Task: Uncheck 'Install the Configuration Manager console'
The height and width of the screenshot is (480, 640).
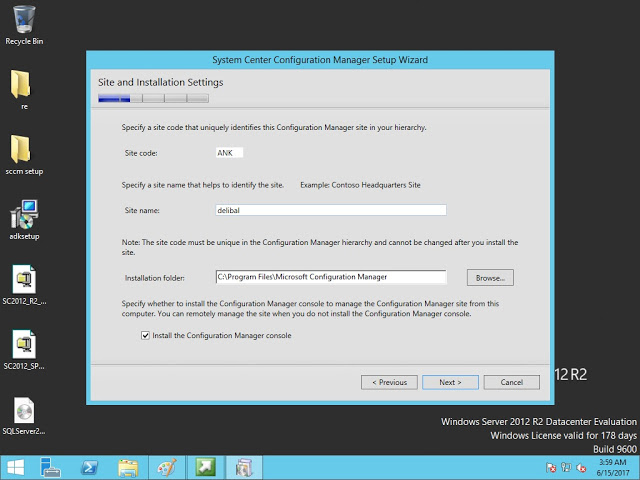Action: (x=146, y=336)
